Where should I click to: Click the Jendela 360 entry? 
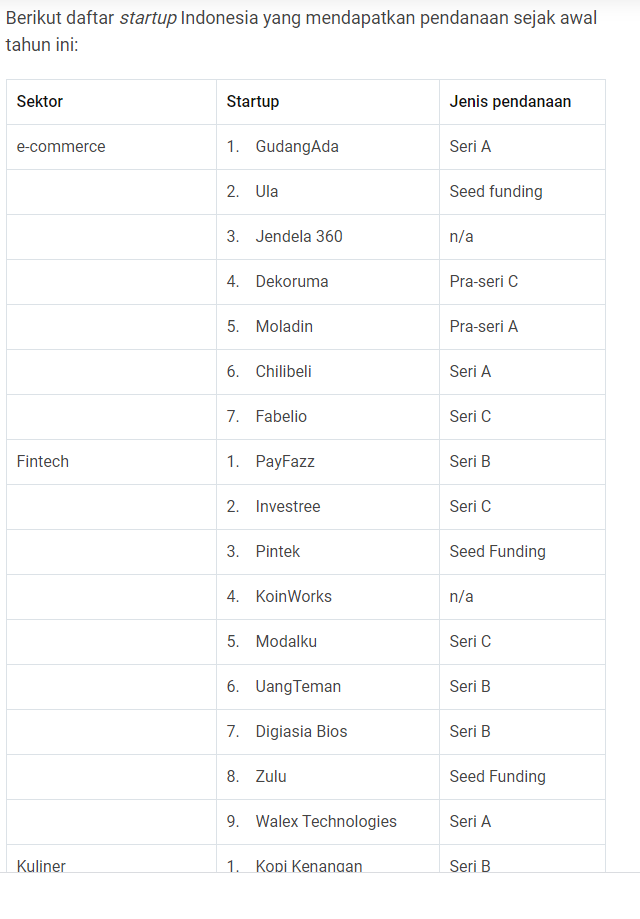pos(299,236)
